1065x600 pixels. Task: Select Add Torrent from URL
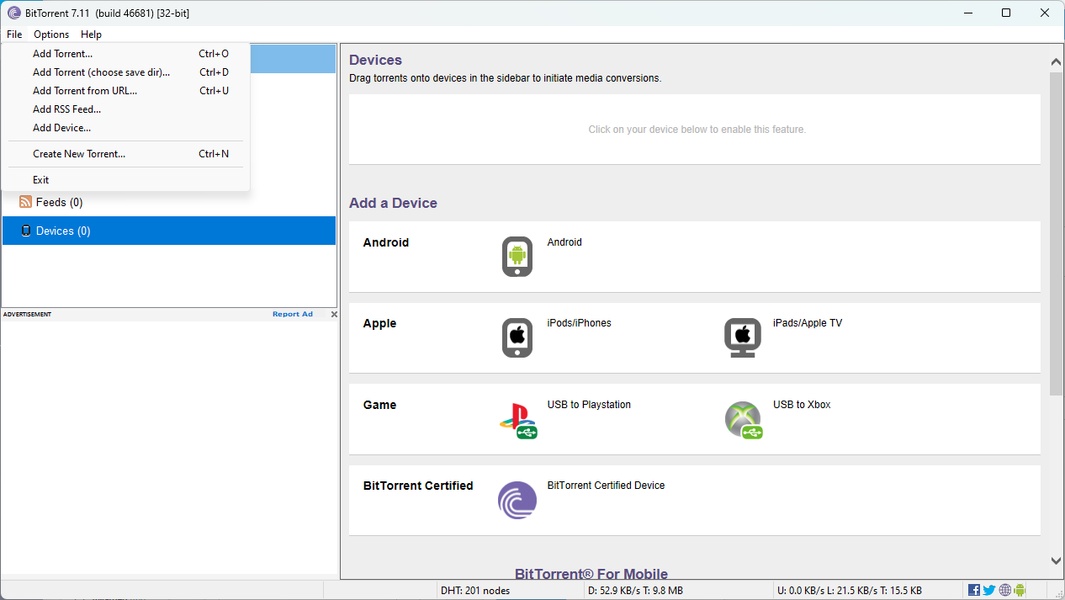83,90
